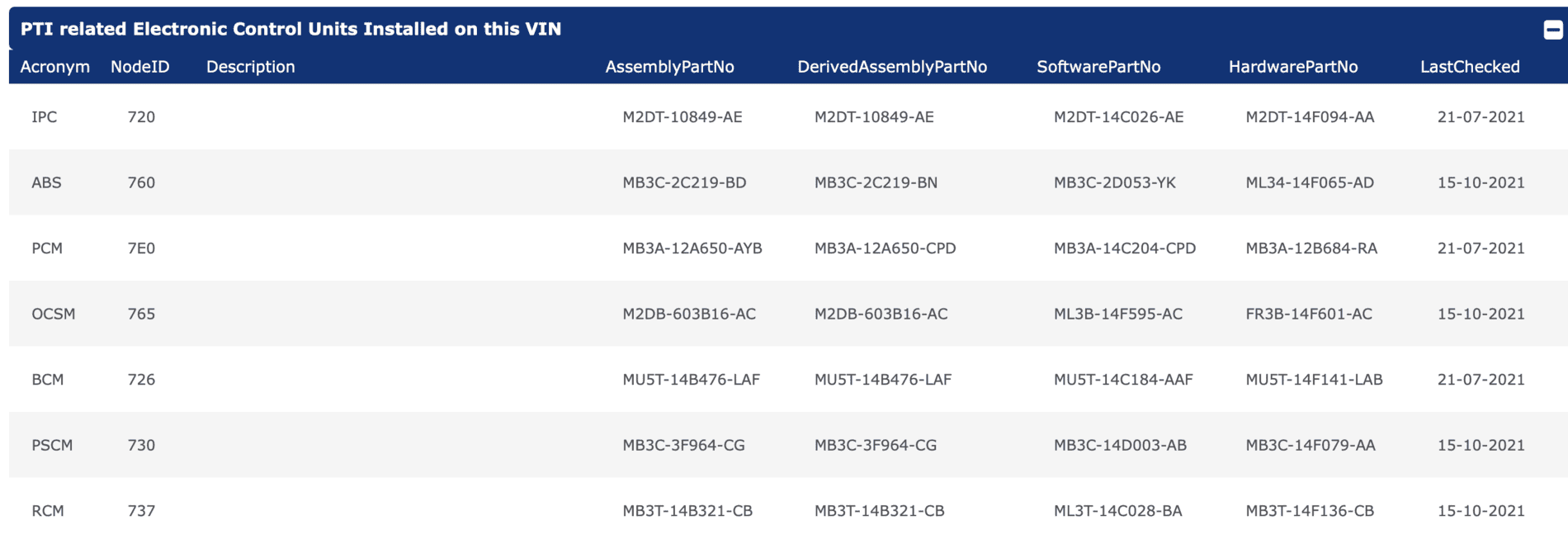This screenshot has height=558, width=1568.
Task: Select the ABS row acronym
Action: pyautogui.click(x=46, y=182)
